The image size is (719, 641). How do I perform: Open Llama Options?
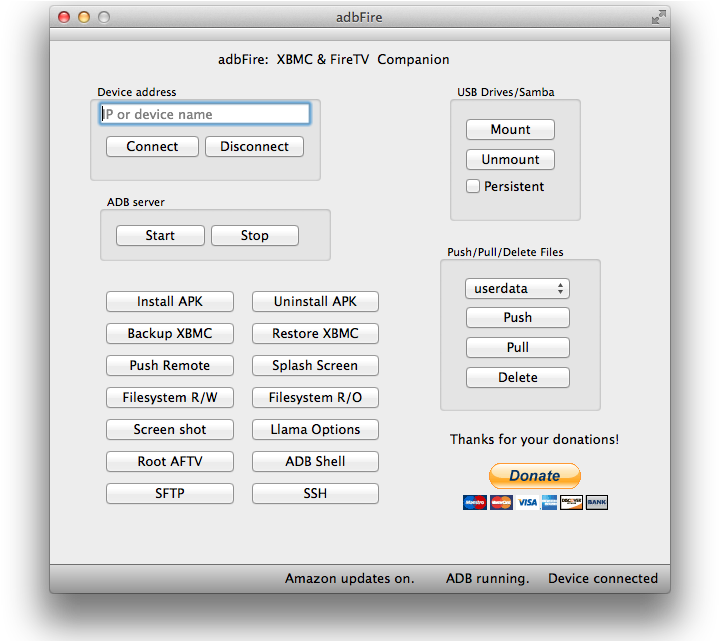pyautogui.click(x=315, y=429)
